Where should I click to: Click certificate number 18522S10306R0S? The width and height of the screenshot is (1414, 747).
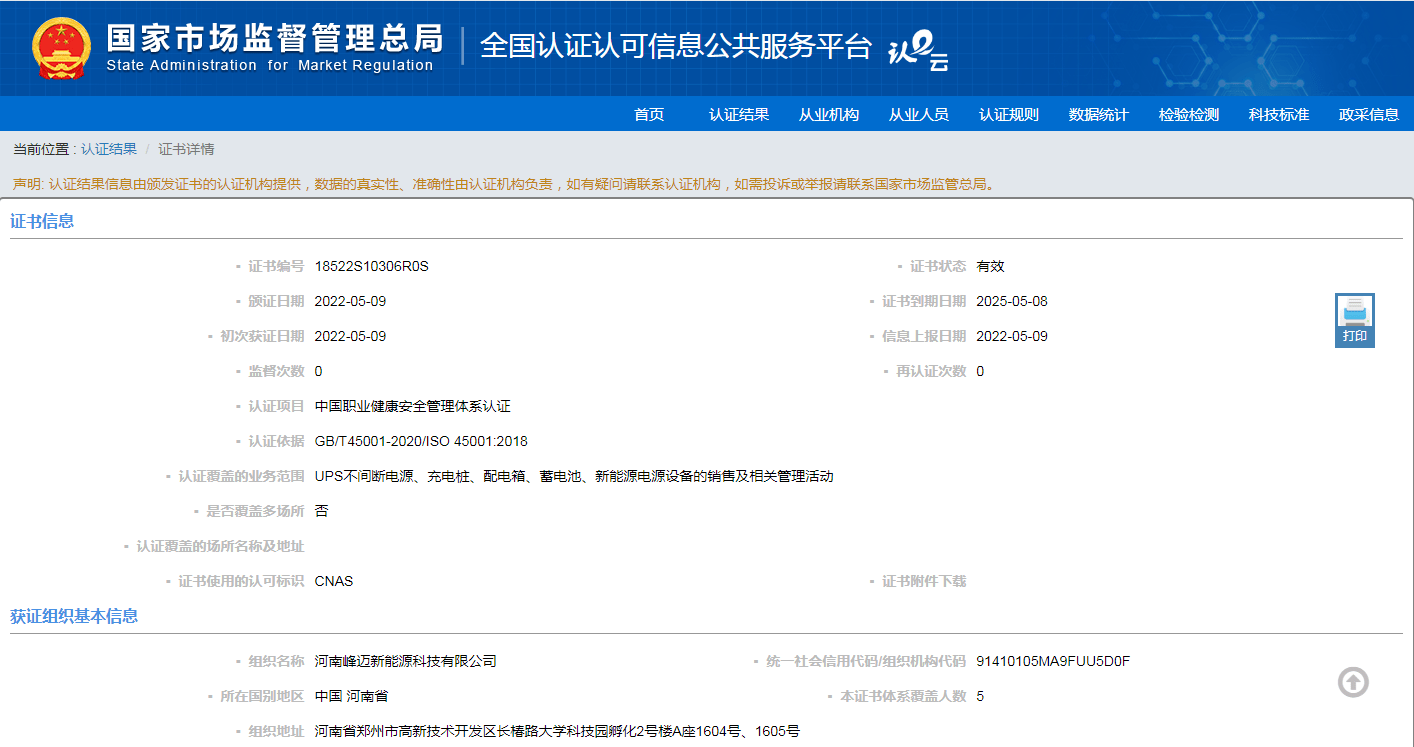(371, 266)
